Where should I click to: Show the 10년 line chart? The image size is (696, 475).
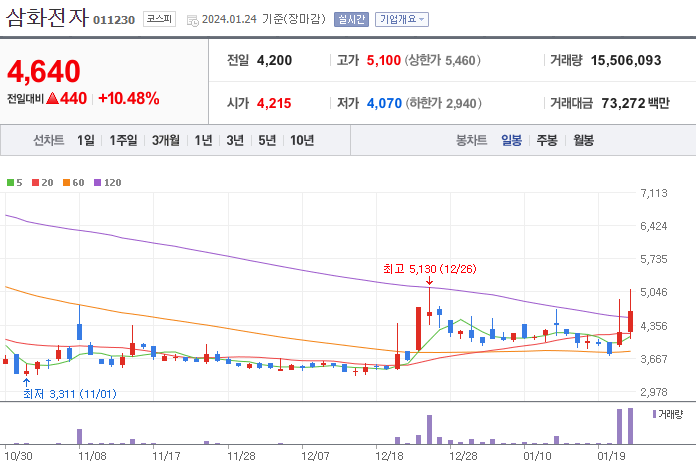click(302, 140)
